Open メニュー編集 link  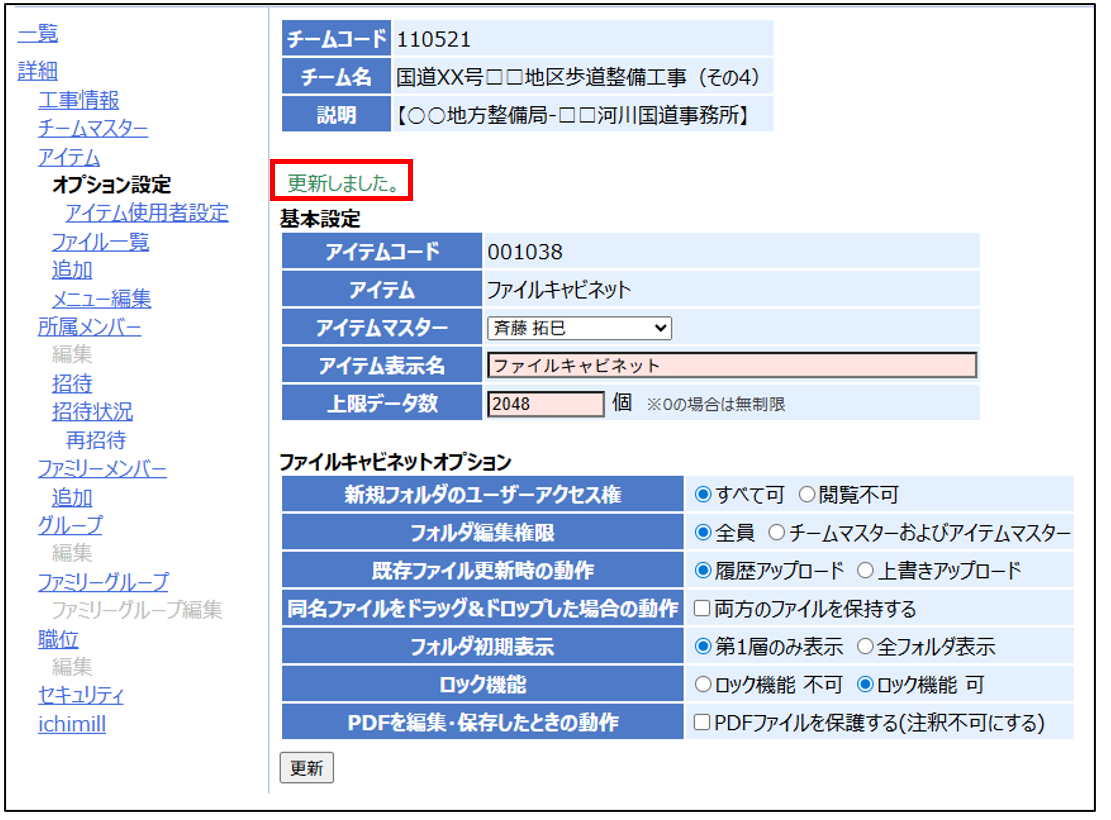click(x=102, y=299)
